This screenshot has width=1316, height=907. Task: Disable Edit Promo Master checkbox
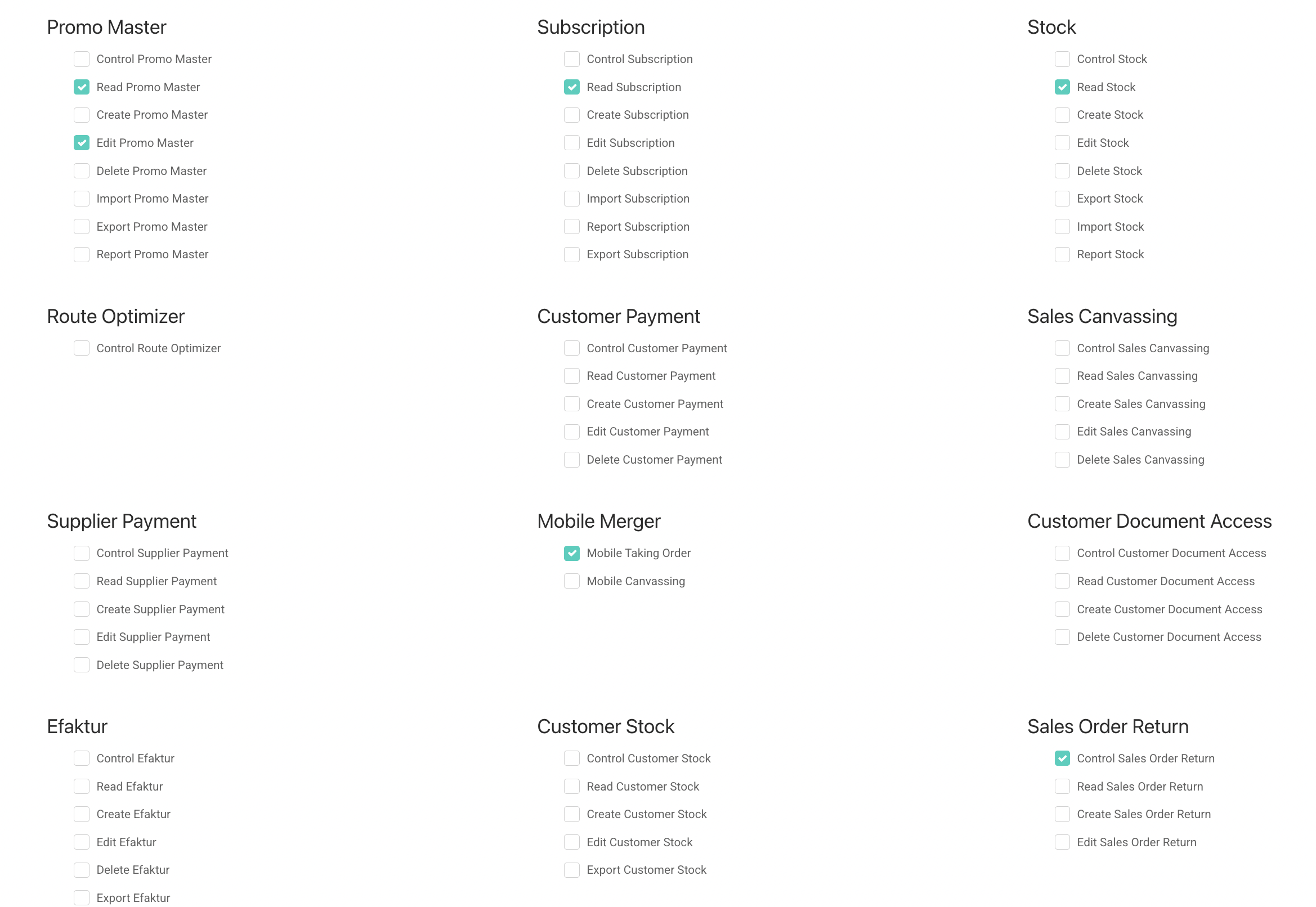coord(81,143)
